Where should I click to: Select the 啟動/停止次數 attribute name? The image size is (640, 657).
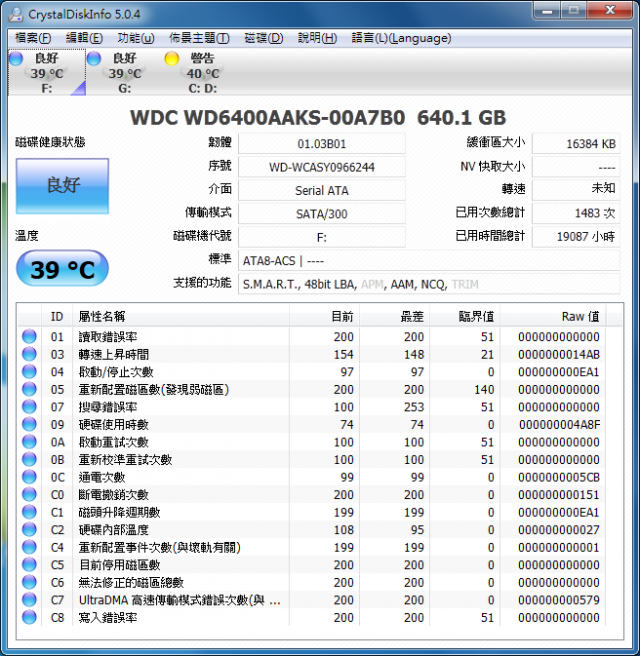pos(116,372)
